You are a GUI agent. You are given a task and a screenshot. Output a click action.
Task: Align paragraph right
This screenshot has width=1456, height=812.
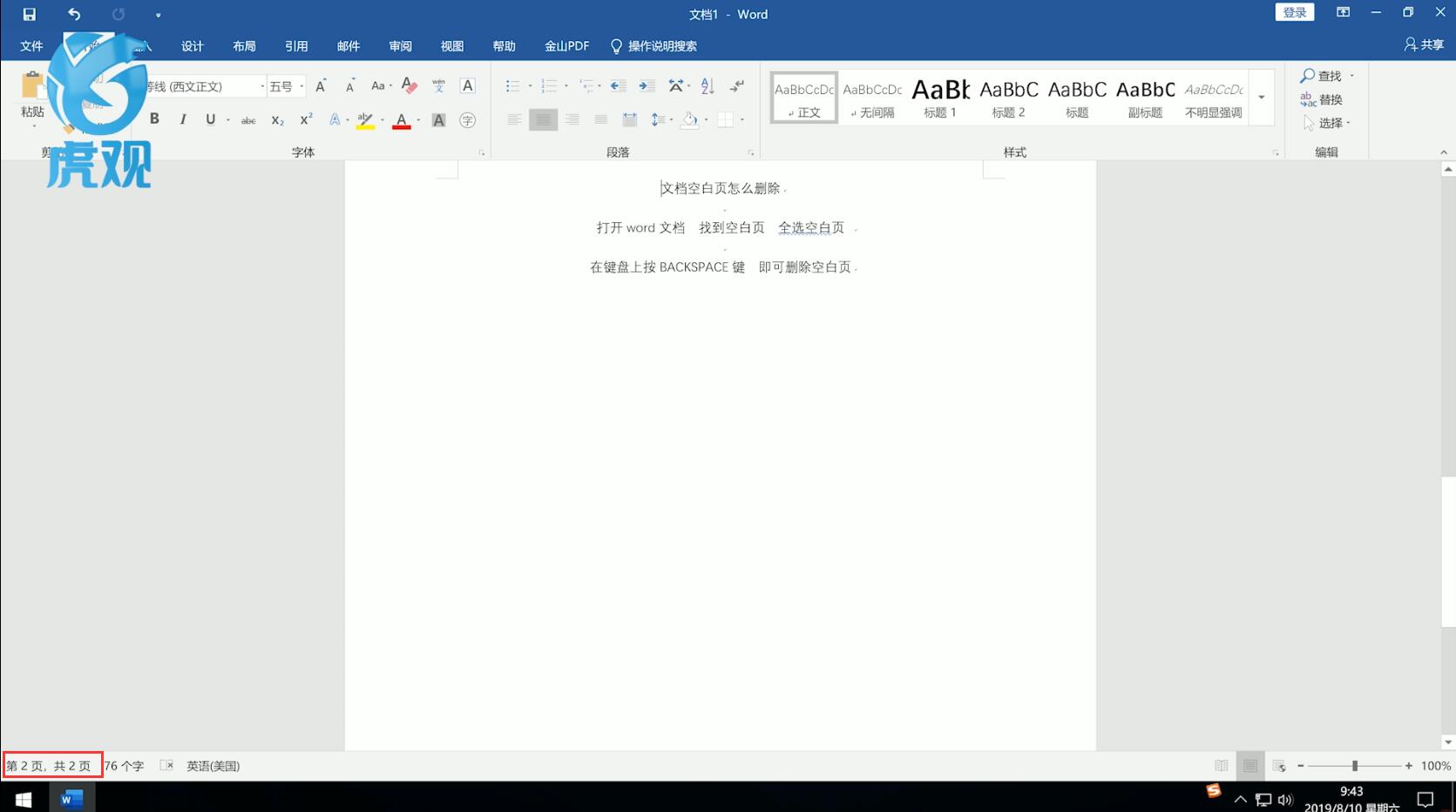pos(572,119)
